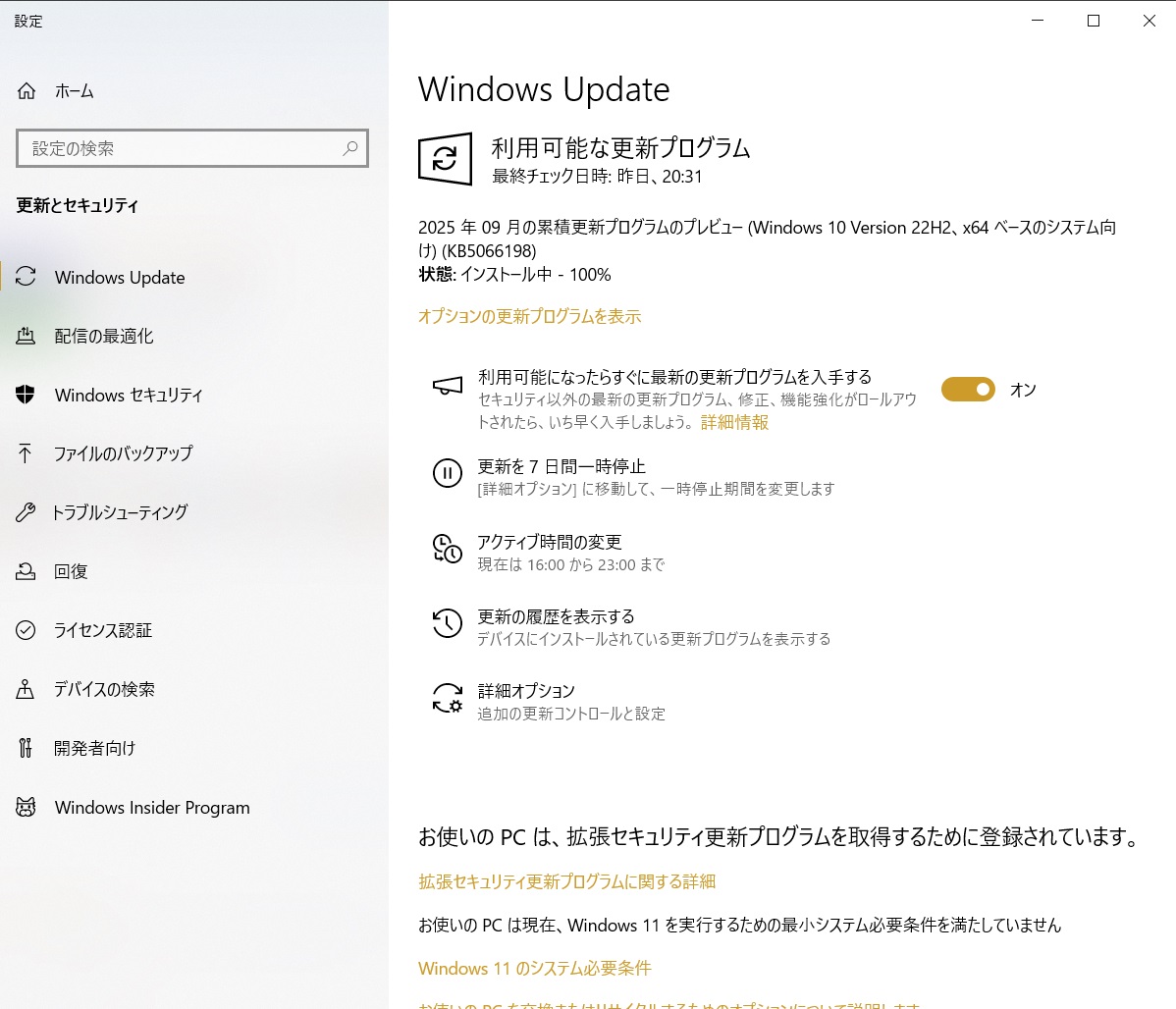1176x1009 pixels.
Task: Click the 詳細情報 link
Action: pyautogui.click(x=734, y=422)
